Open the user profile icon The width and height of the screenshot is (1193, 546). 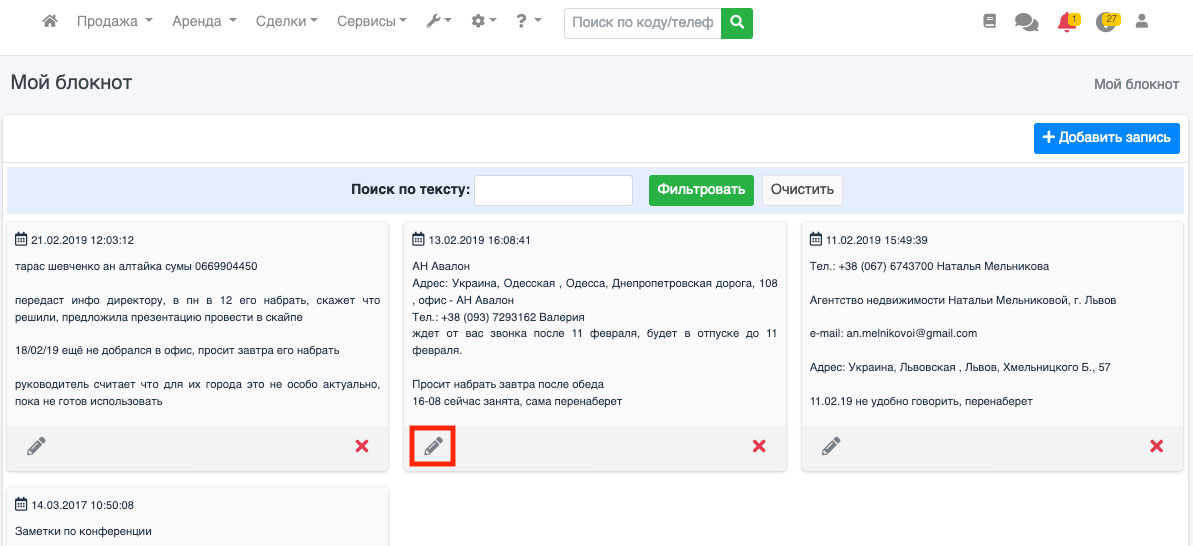coord(1143,21)
